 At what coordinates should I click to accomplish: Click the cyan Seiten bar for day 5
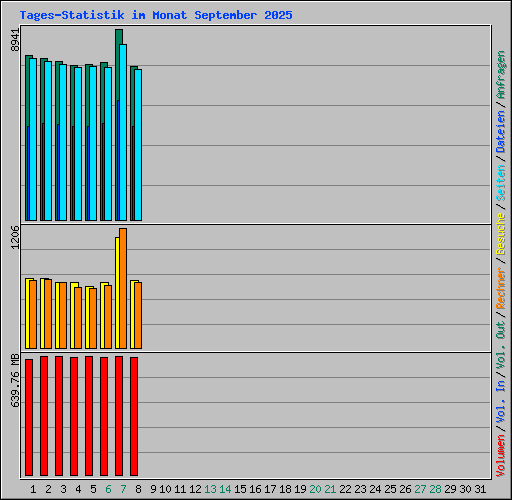pos(93,143)
